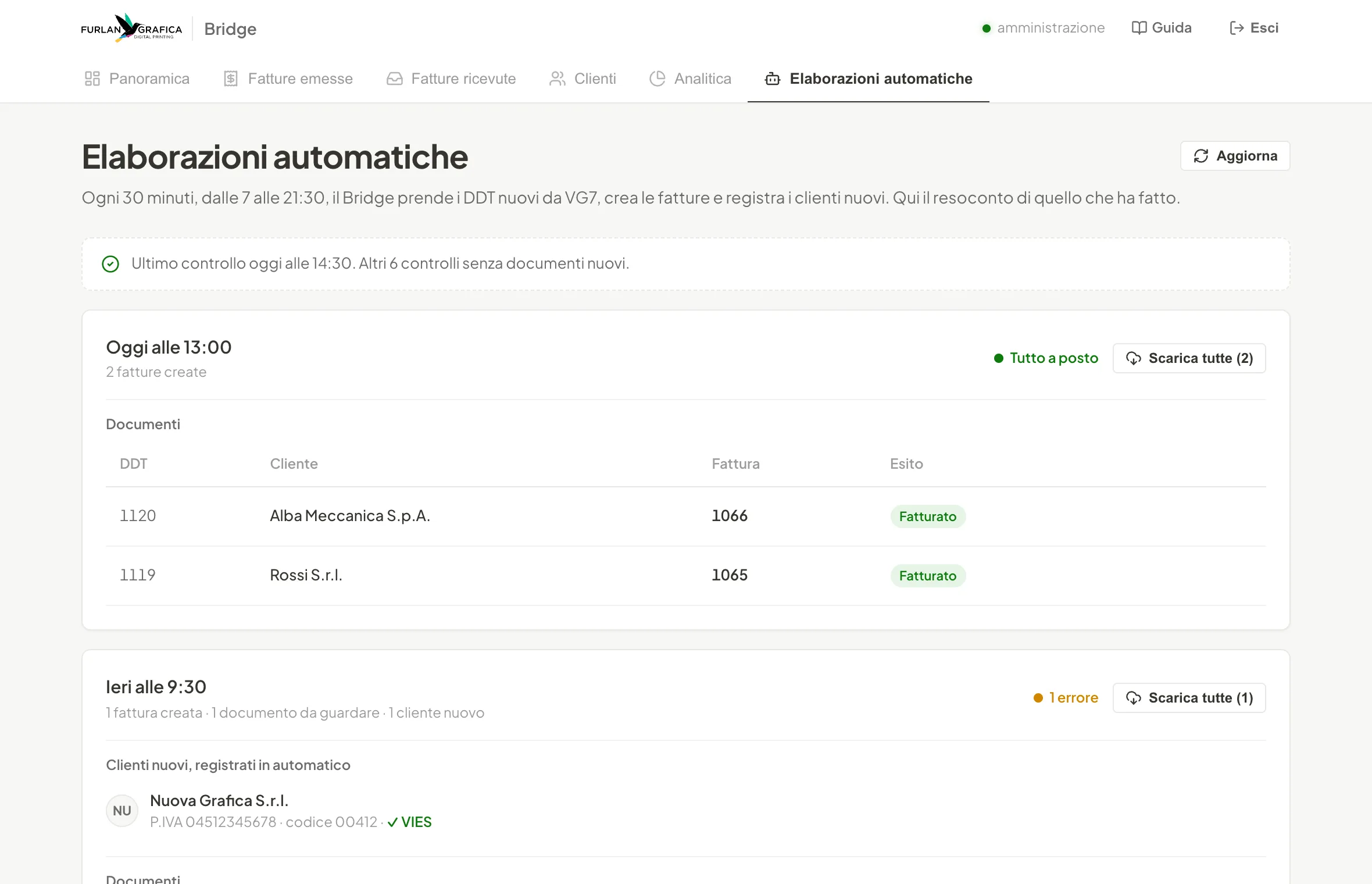Click the Furlan Grafica logo
The image size is (1372, 884).
coord(131,28)
